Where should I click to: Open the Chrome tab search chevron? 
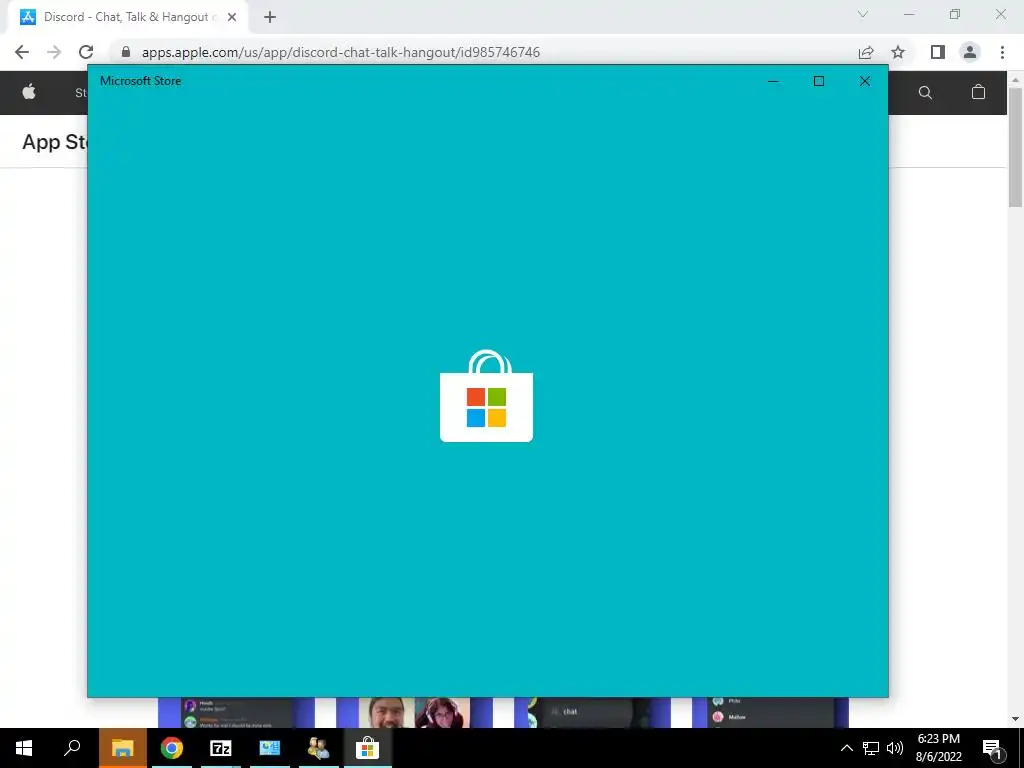[863, 14]
